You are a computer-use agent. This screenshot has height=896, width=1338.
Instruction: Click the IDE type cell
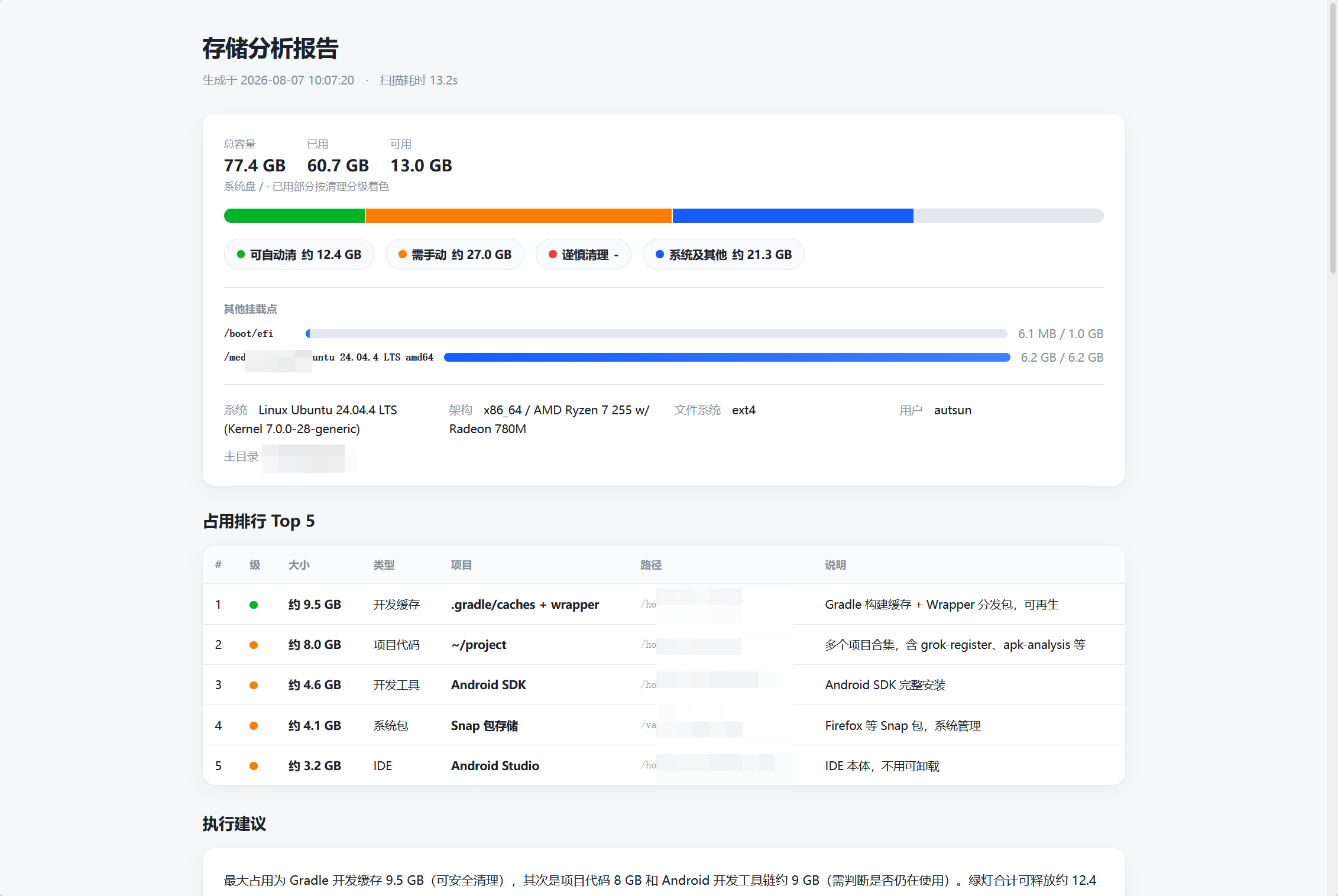click(x=383, y=766)
